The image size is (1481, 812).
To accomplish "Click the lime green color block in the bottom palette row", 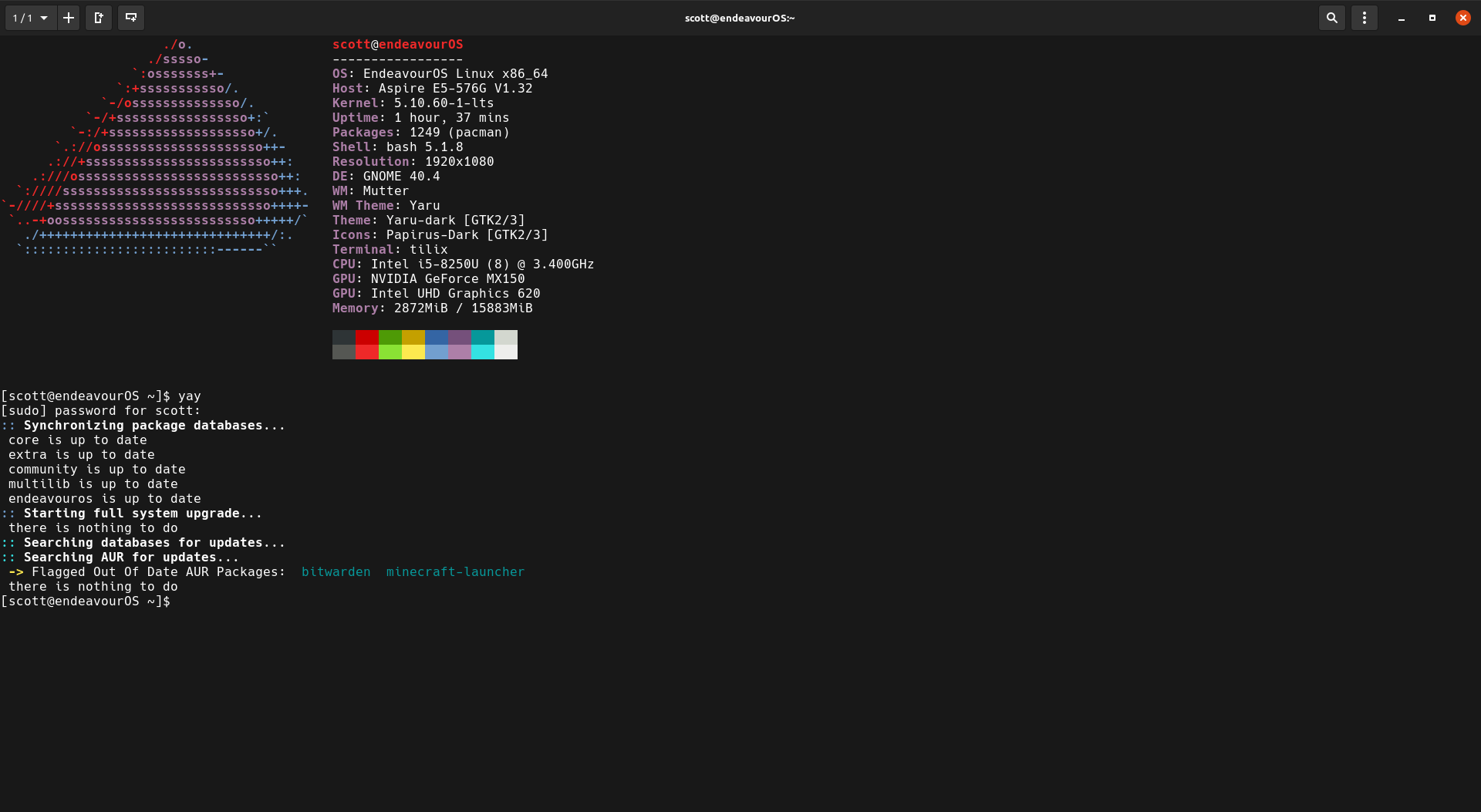I will (390, 352).
